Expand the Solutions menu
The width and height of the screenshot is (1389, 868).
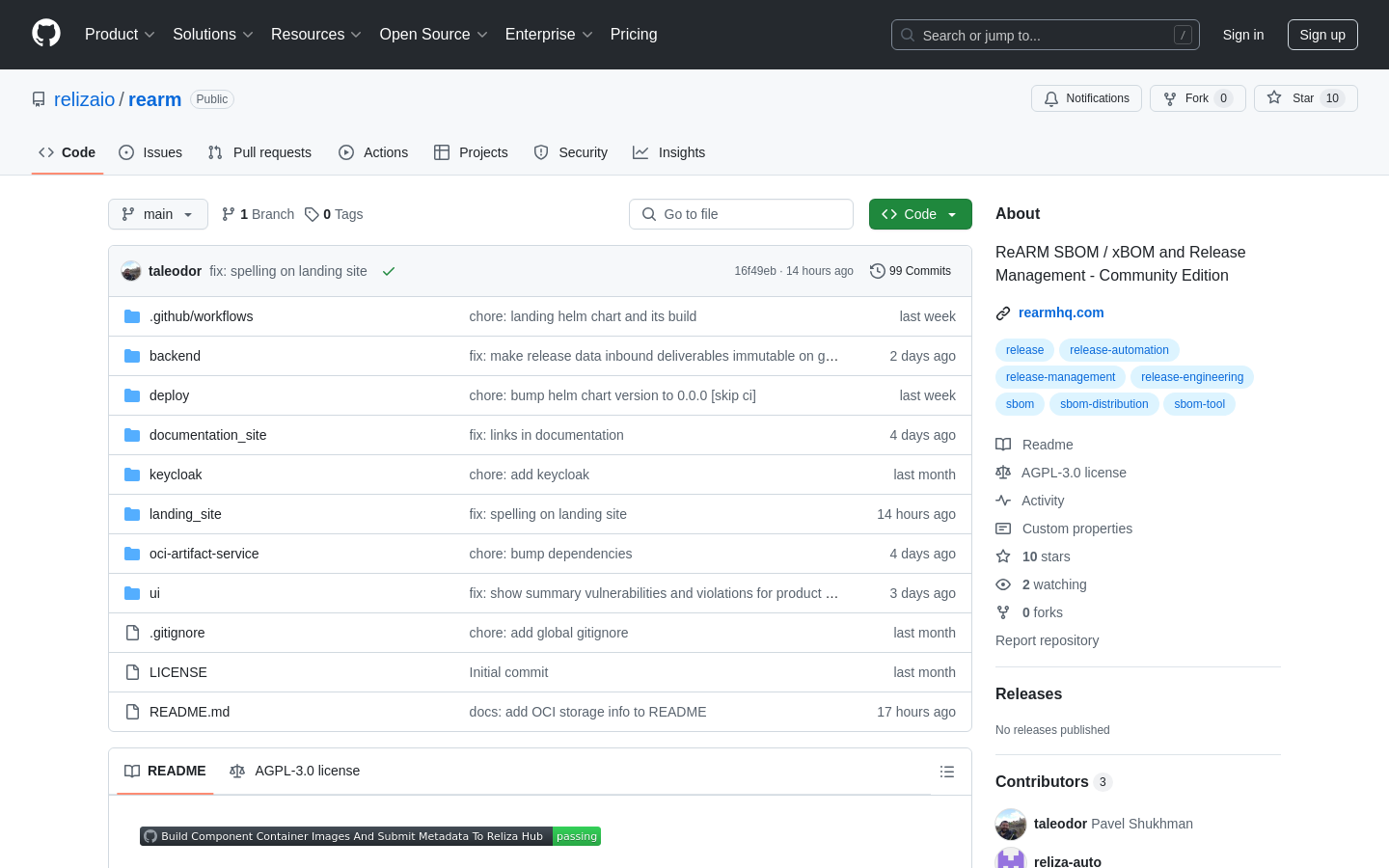click(213, 35)
